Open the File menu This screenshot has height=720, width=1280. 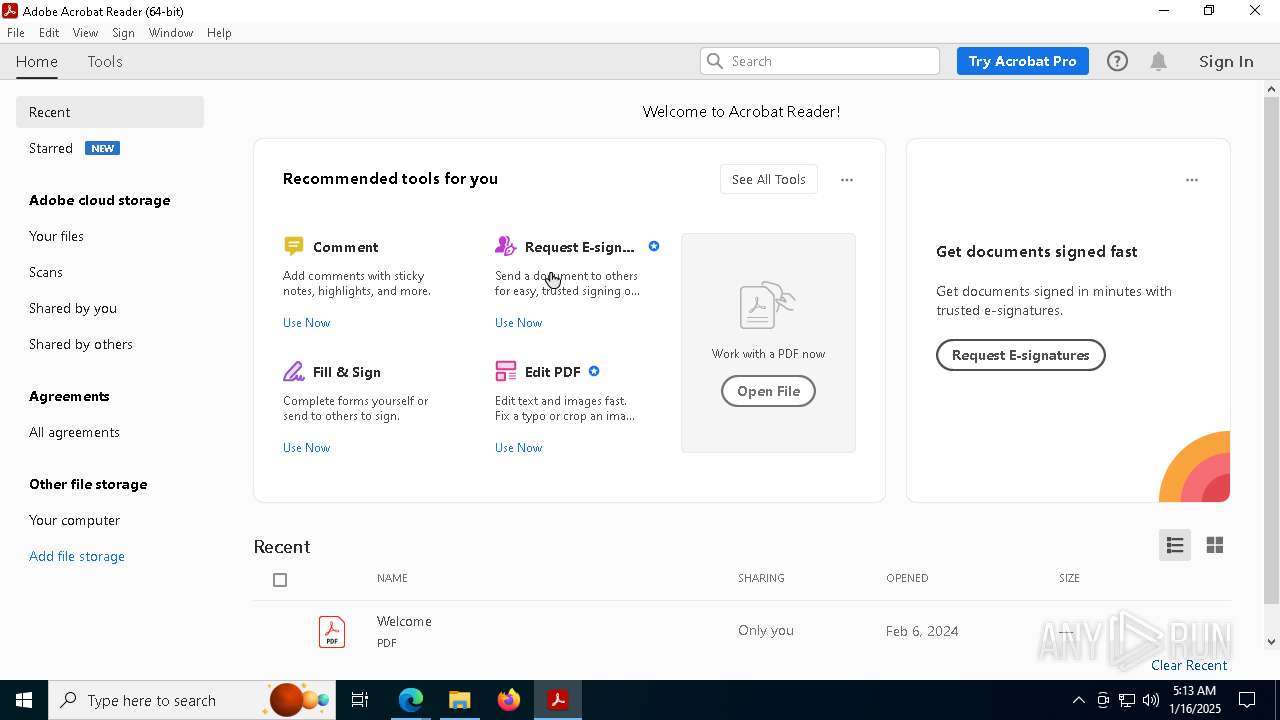pyautogui.click(x=16, y=33)
